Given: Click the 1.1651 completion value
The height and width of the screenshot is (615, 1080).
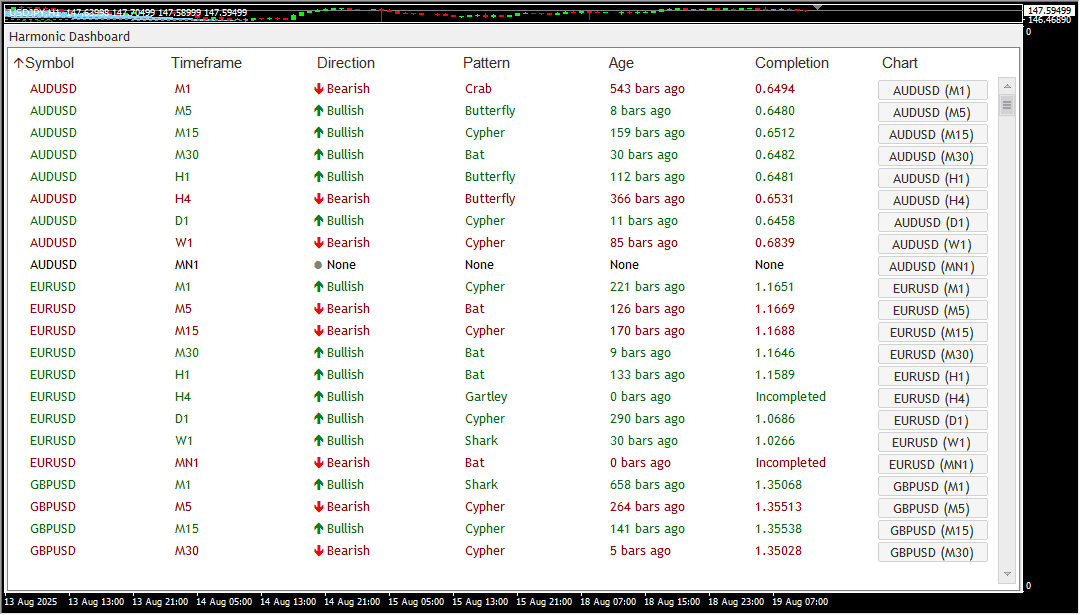Looking at the screenshot, I should point(775,287).
